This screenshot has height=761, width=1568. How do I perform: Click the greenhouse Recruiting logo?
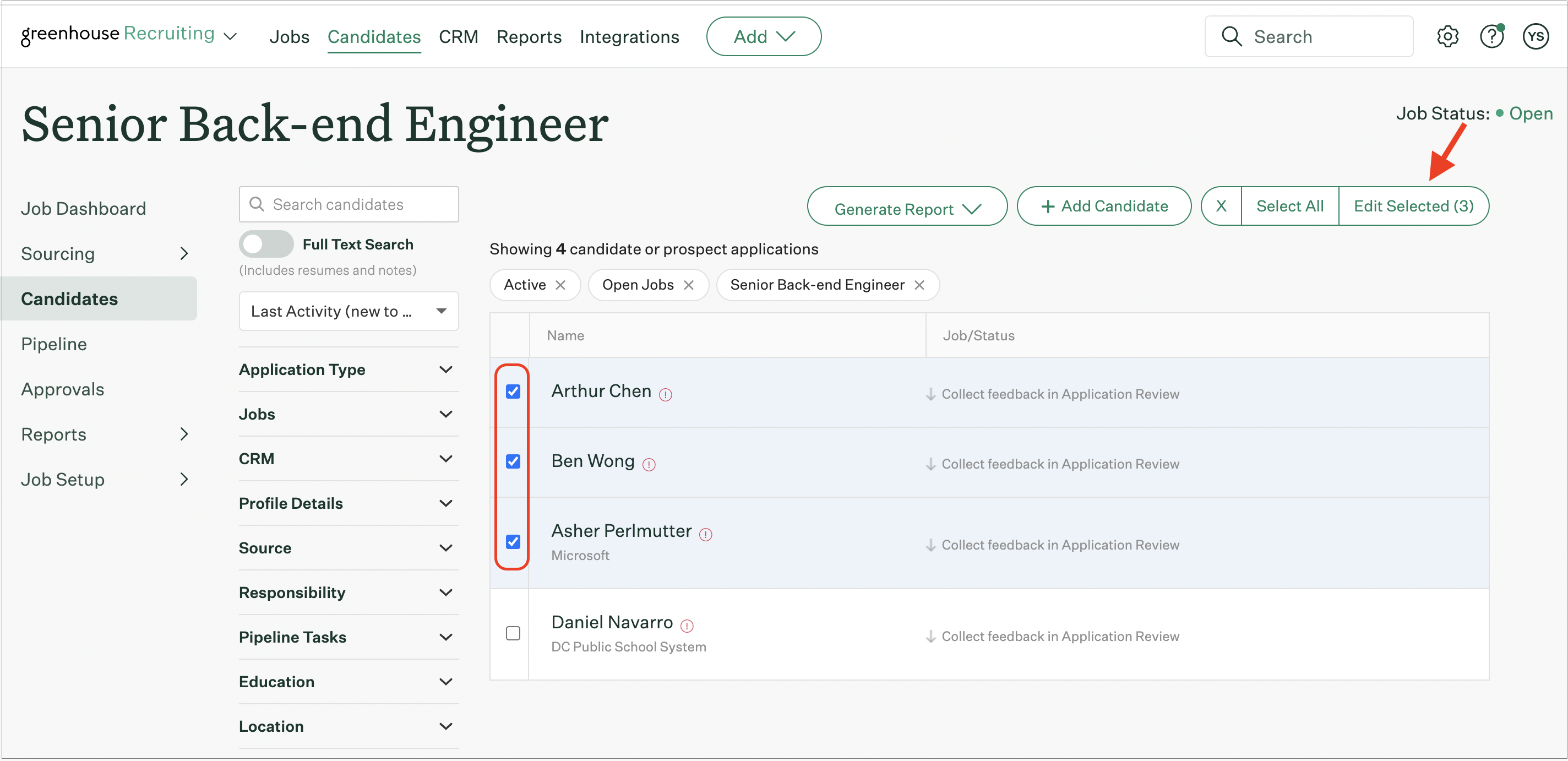pyautogui.click(x=117, y=35)
